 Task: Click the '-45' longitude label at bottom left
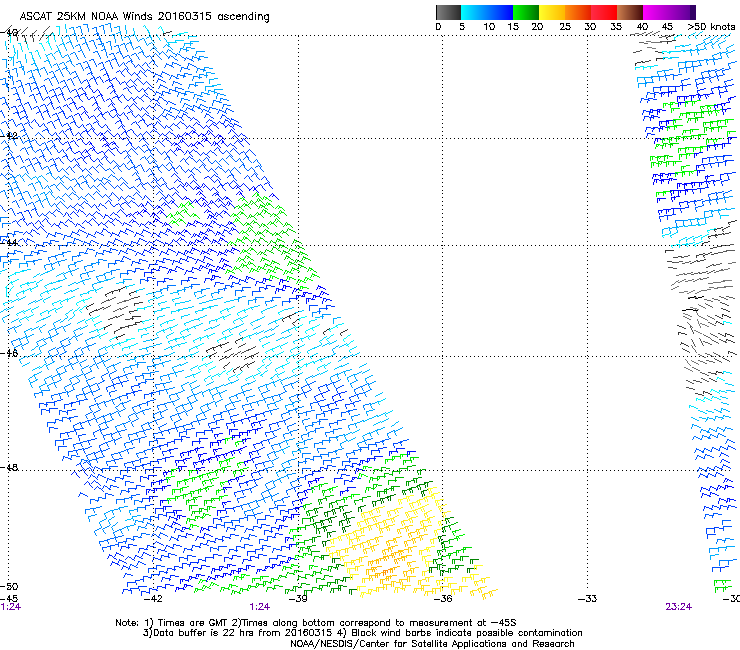tap(9, 599)
